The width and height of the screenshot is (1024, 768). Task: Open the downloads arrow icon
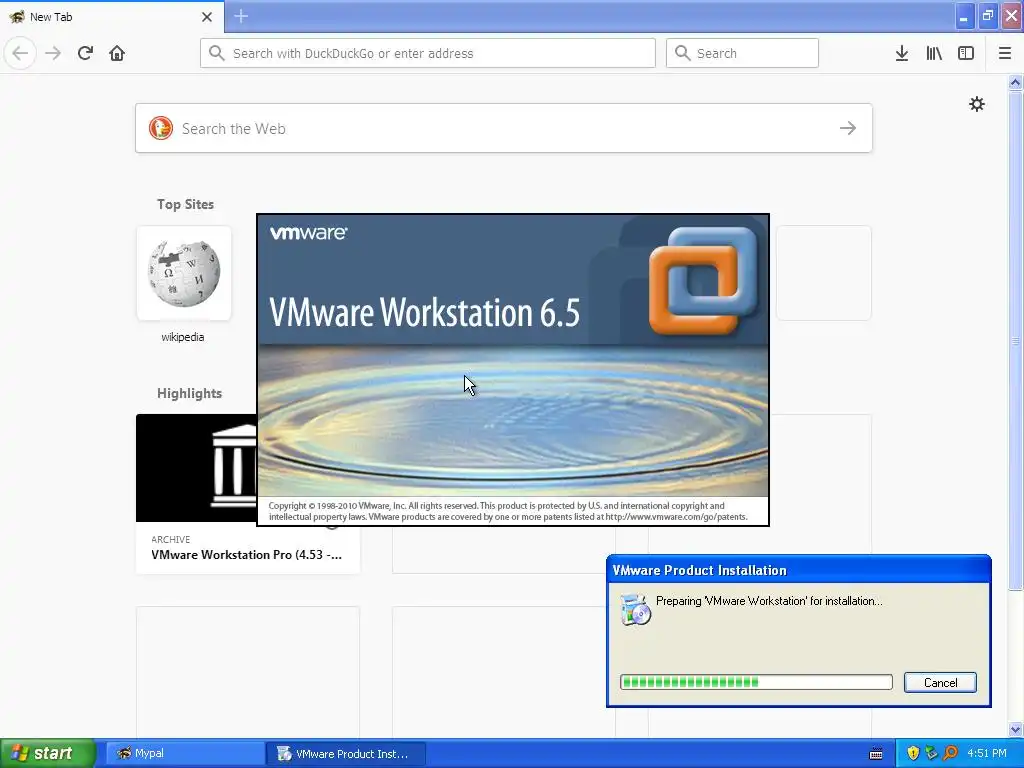tap(902, 53)
